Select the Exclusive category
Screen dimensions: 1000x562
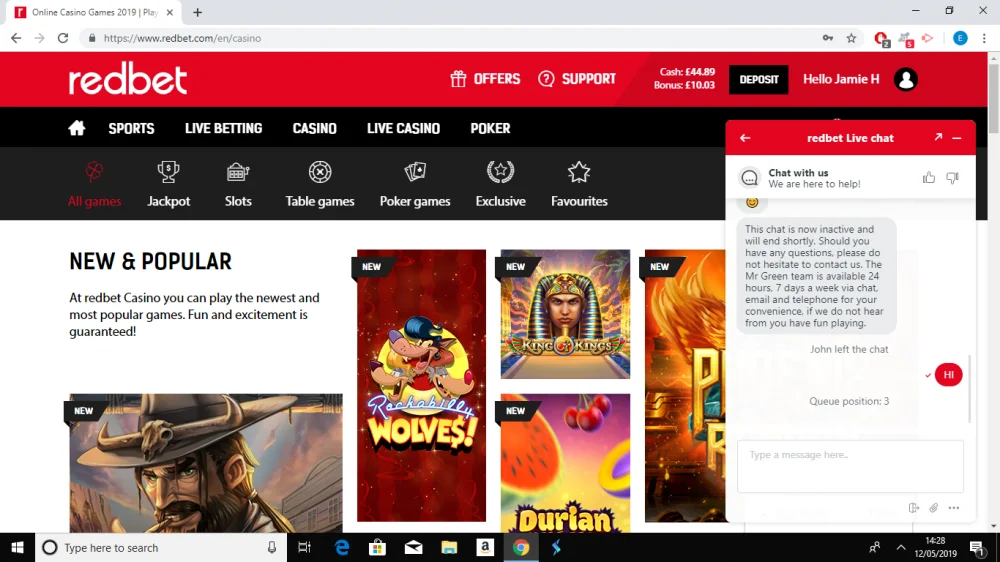501,184
